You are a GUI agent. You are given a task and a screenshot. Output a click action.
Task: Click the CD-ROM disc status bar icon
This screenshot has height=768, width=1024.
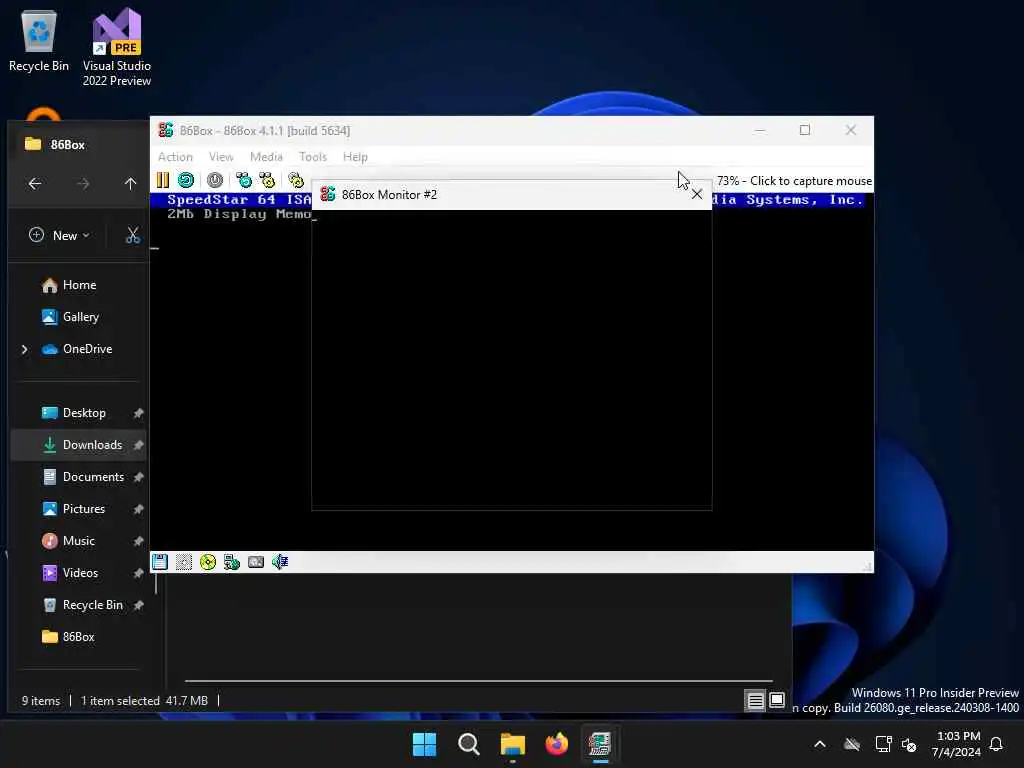[x=208, y=562]
